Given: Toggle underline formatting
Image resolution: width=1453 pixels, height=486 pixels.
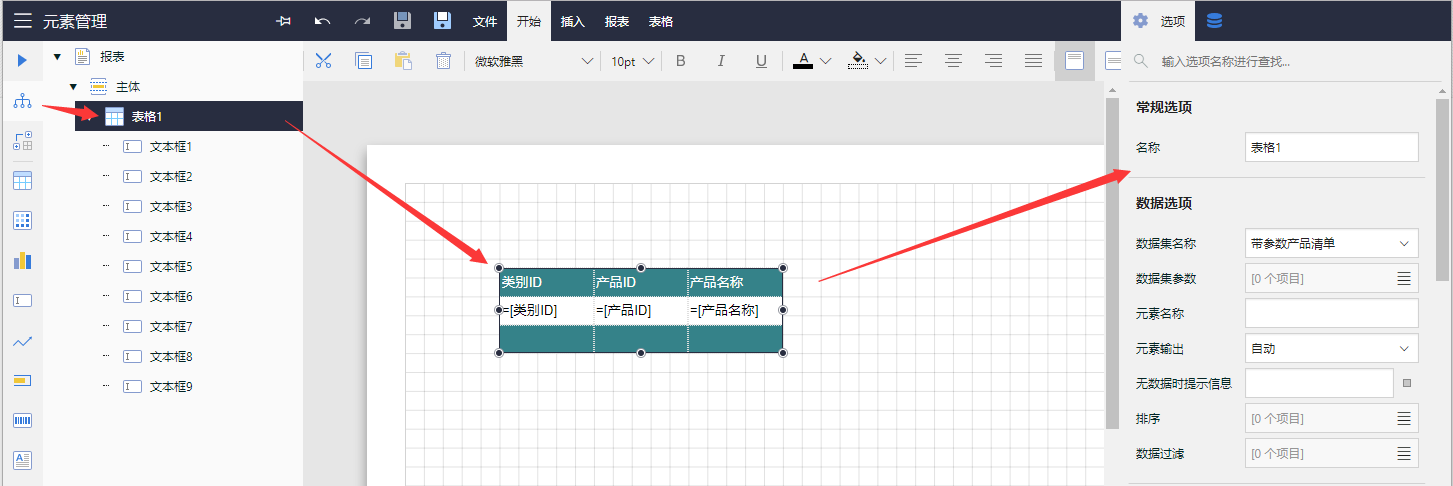Looking at the screenshot, I should 761,61.
